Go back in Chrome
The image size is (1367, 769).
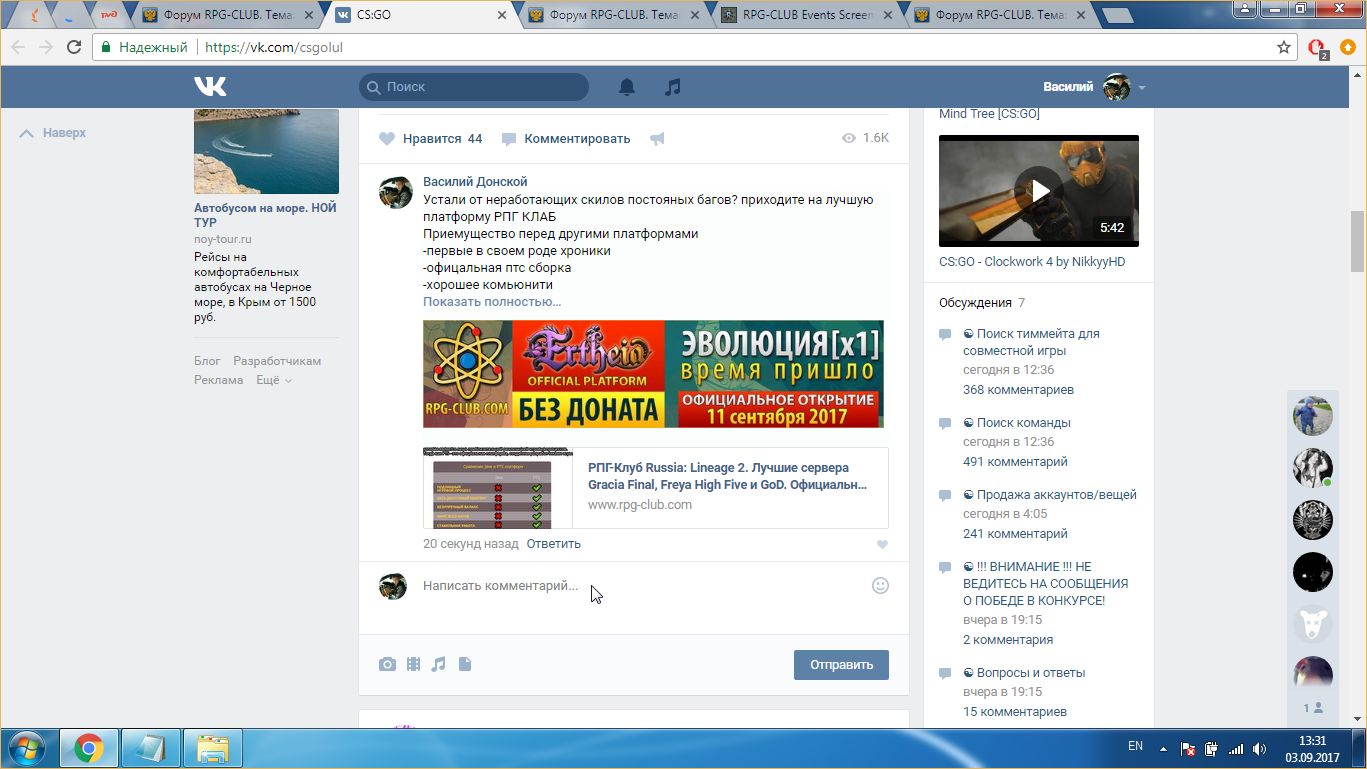(18, 47)
